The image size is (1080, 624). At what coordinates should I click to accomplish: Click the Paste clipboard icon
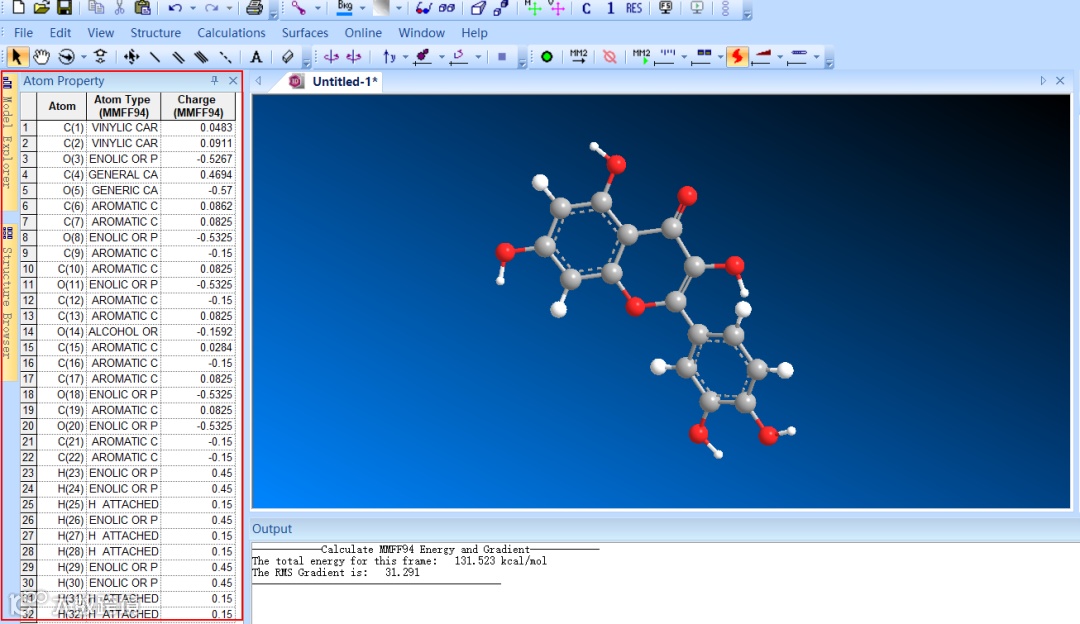[x=142, y=8]
